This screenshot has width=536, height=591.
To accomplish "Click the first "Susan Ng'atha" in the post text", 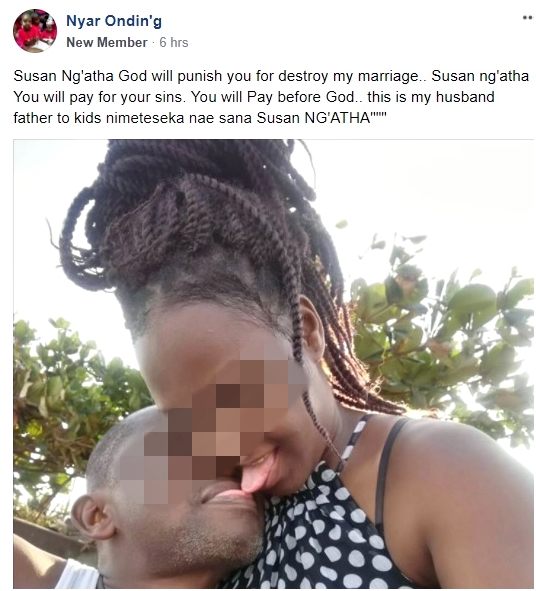I will click(x=64, y=76).
